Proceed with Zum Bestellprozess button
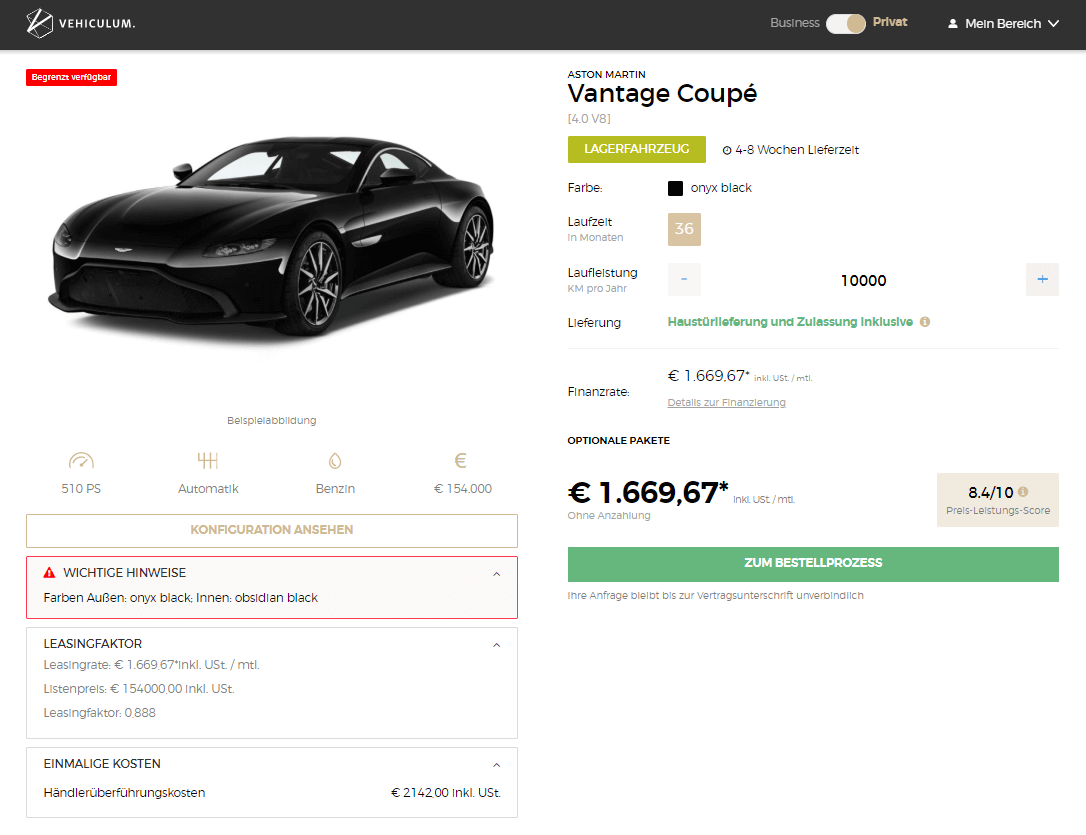 coord(813,564)
